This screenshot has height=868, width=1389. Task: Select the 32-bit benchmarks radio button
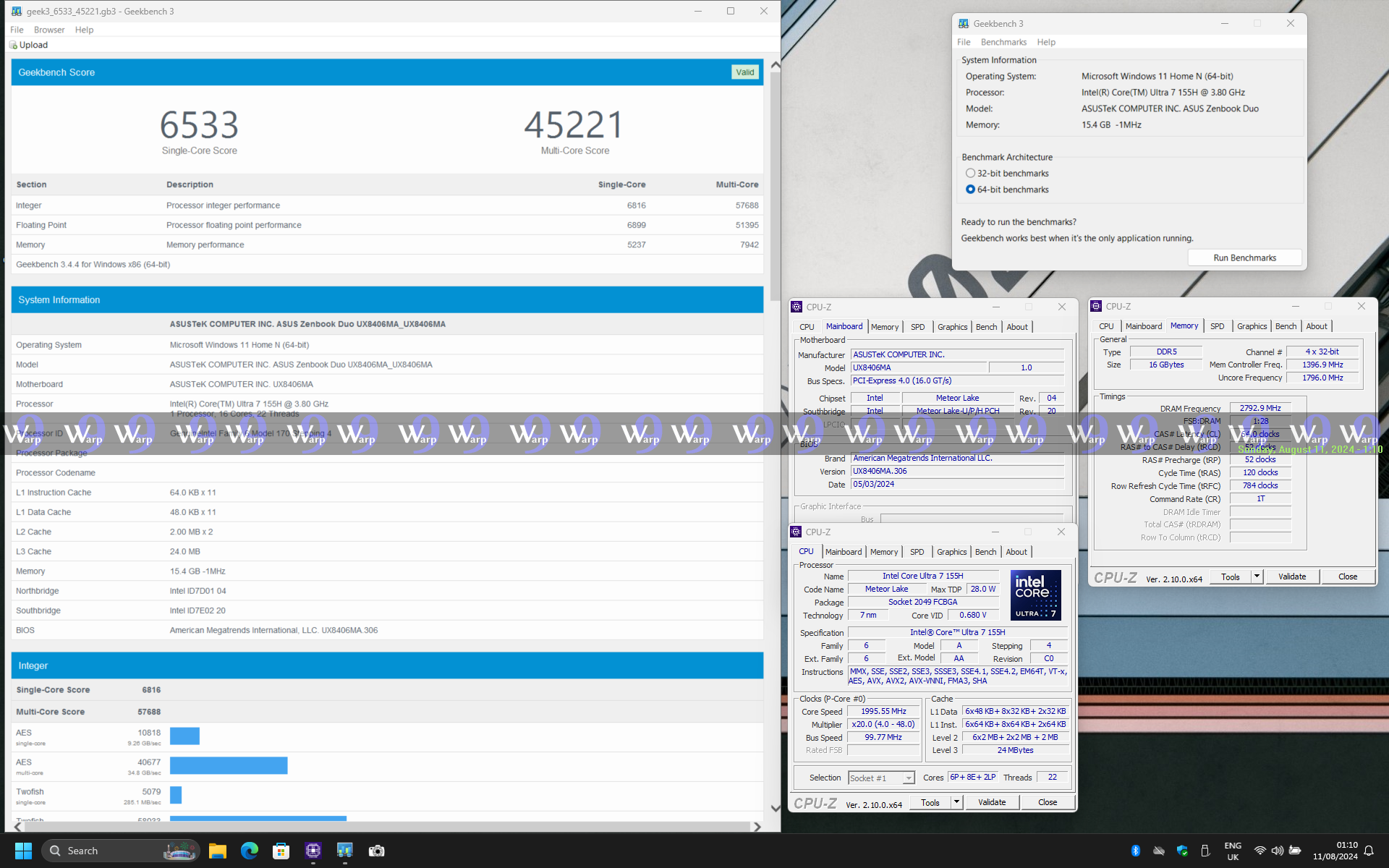point(971,174)
